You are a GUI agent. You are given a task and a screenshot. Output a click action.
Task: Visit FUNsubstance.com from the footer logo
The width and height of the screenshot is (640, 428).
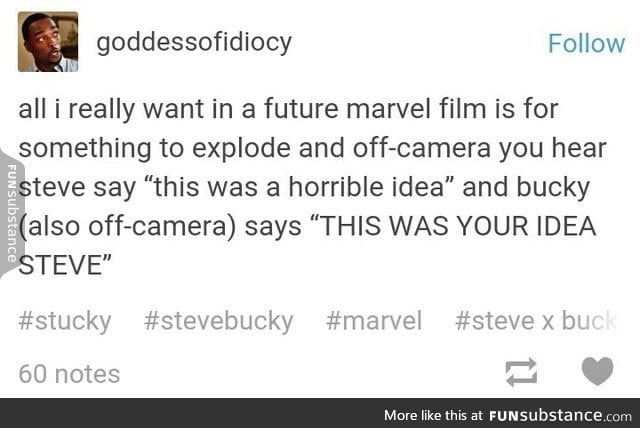[x=560, y=415]
